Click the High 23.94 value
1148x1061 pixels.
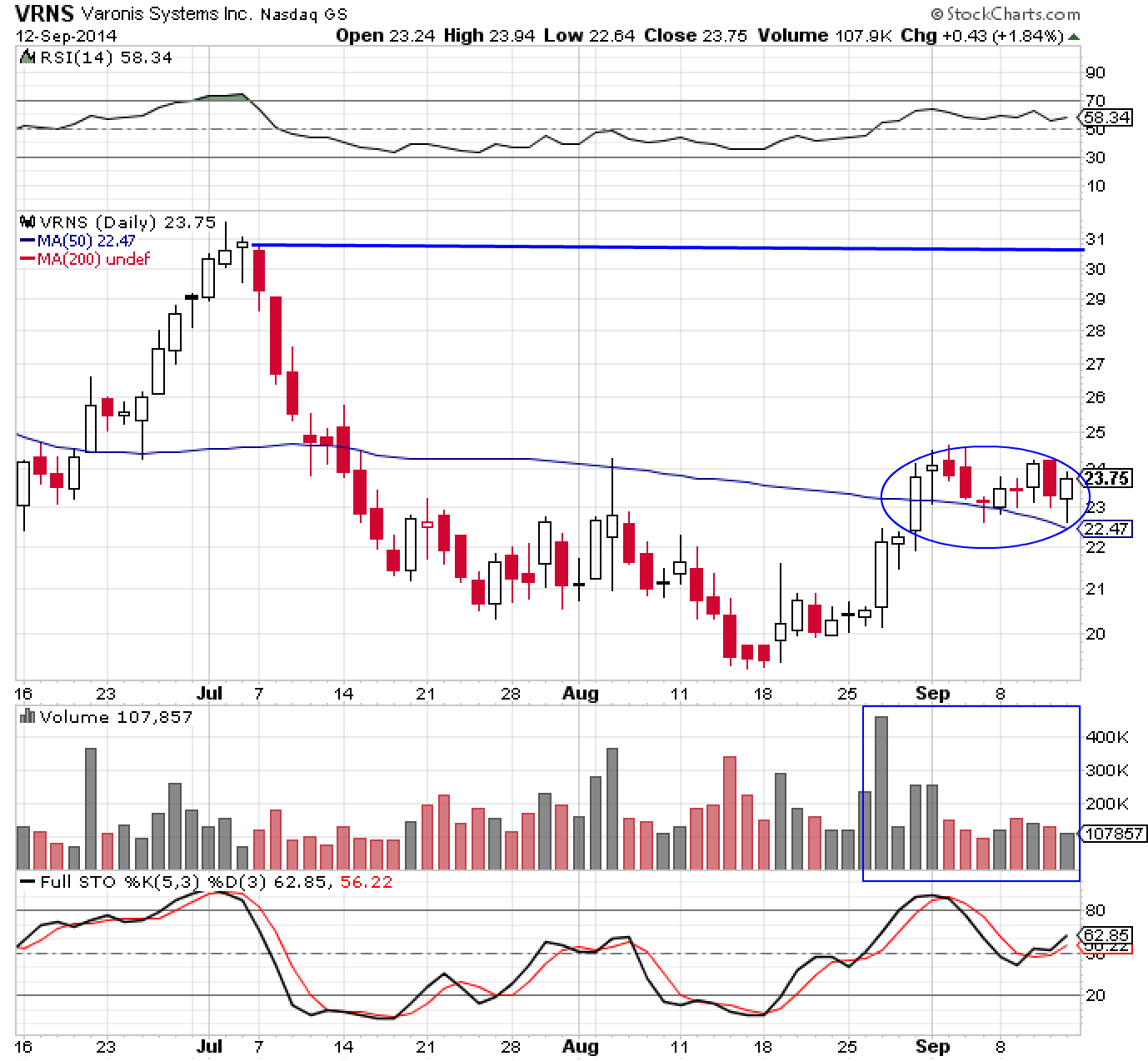489,36
